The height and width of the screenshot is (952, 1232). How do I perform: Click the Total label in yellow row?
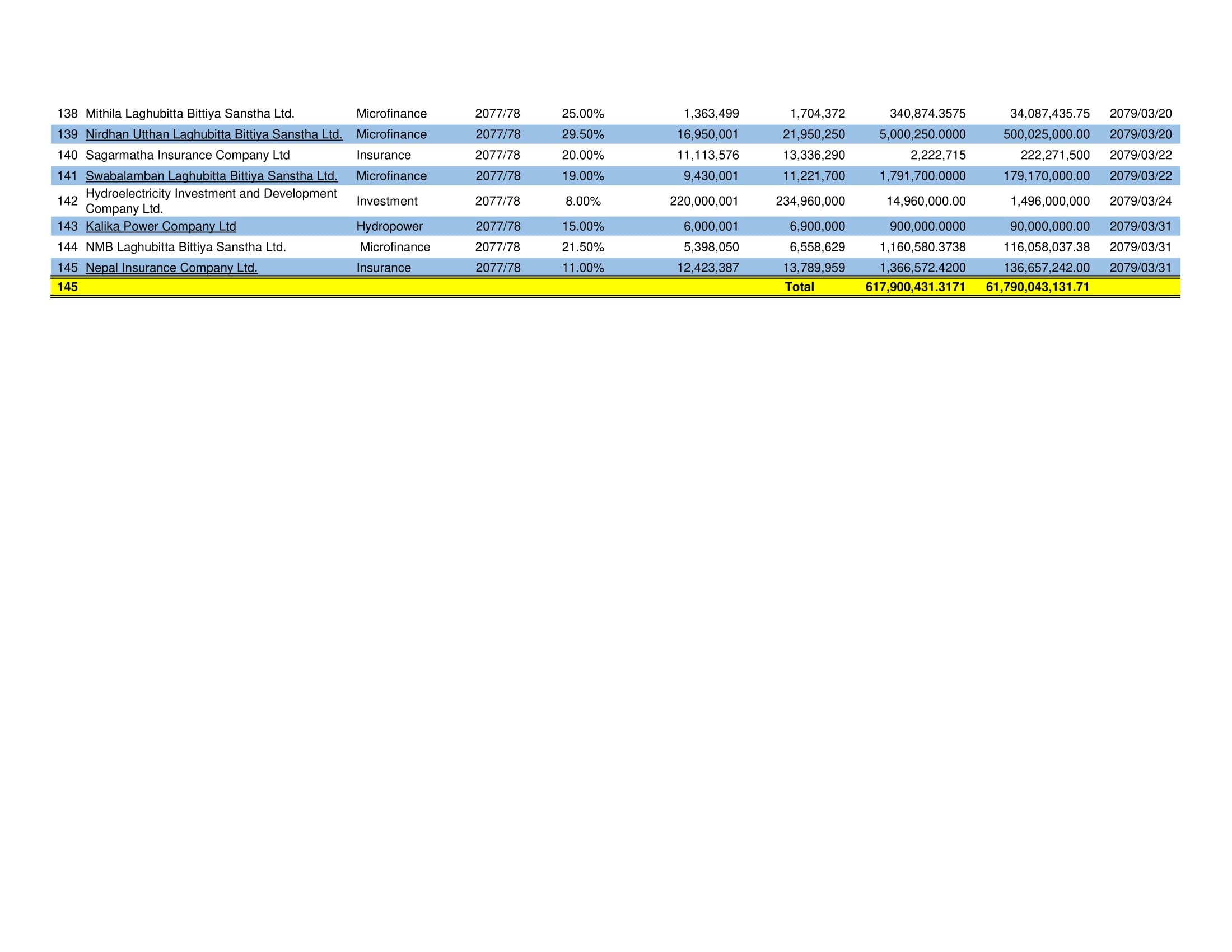click(x=799, y=287)
